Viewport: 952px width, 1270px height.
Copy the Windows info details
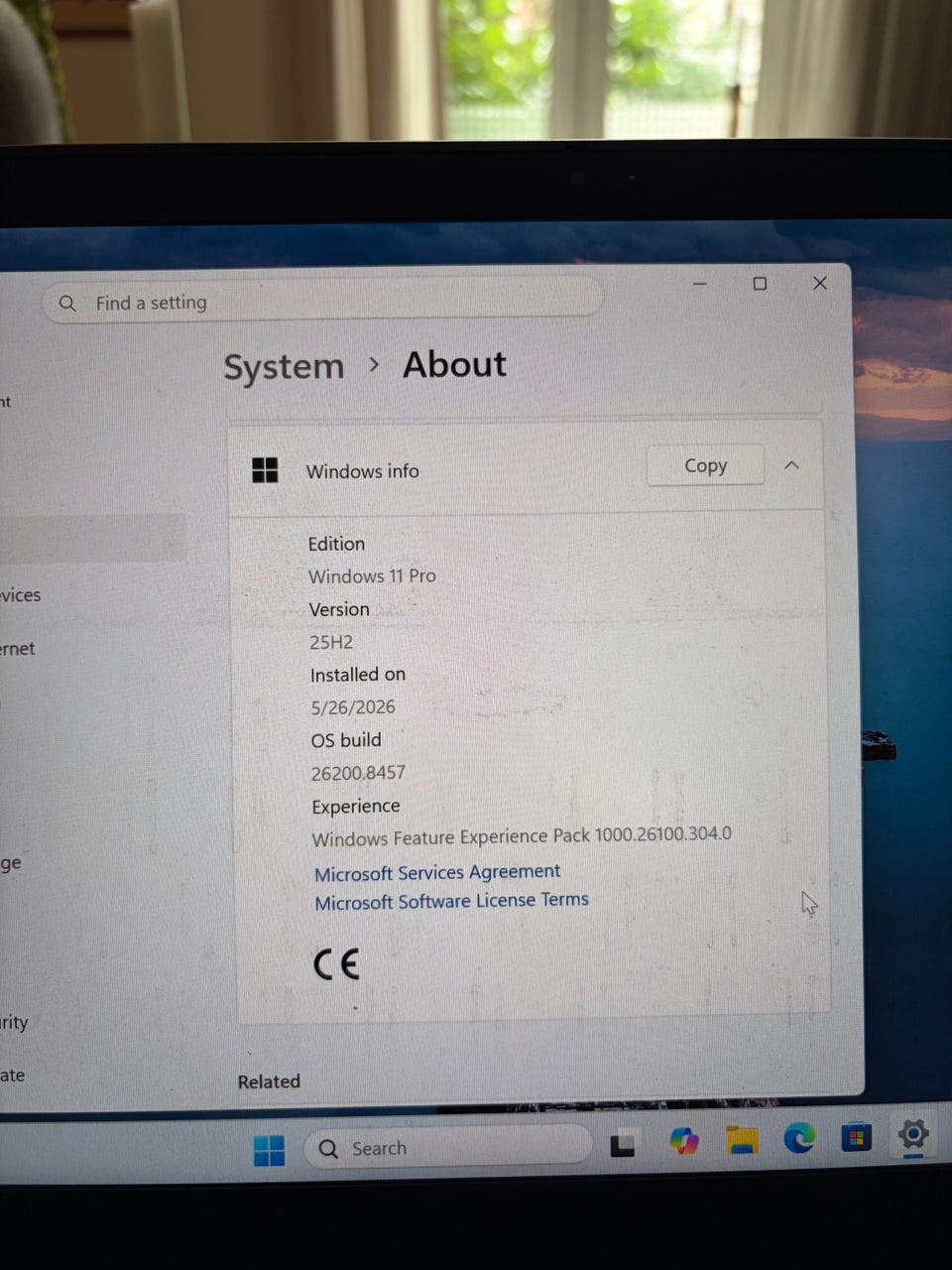(x=705, y=465)
